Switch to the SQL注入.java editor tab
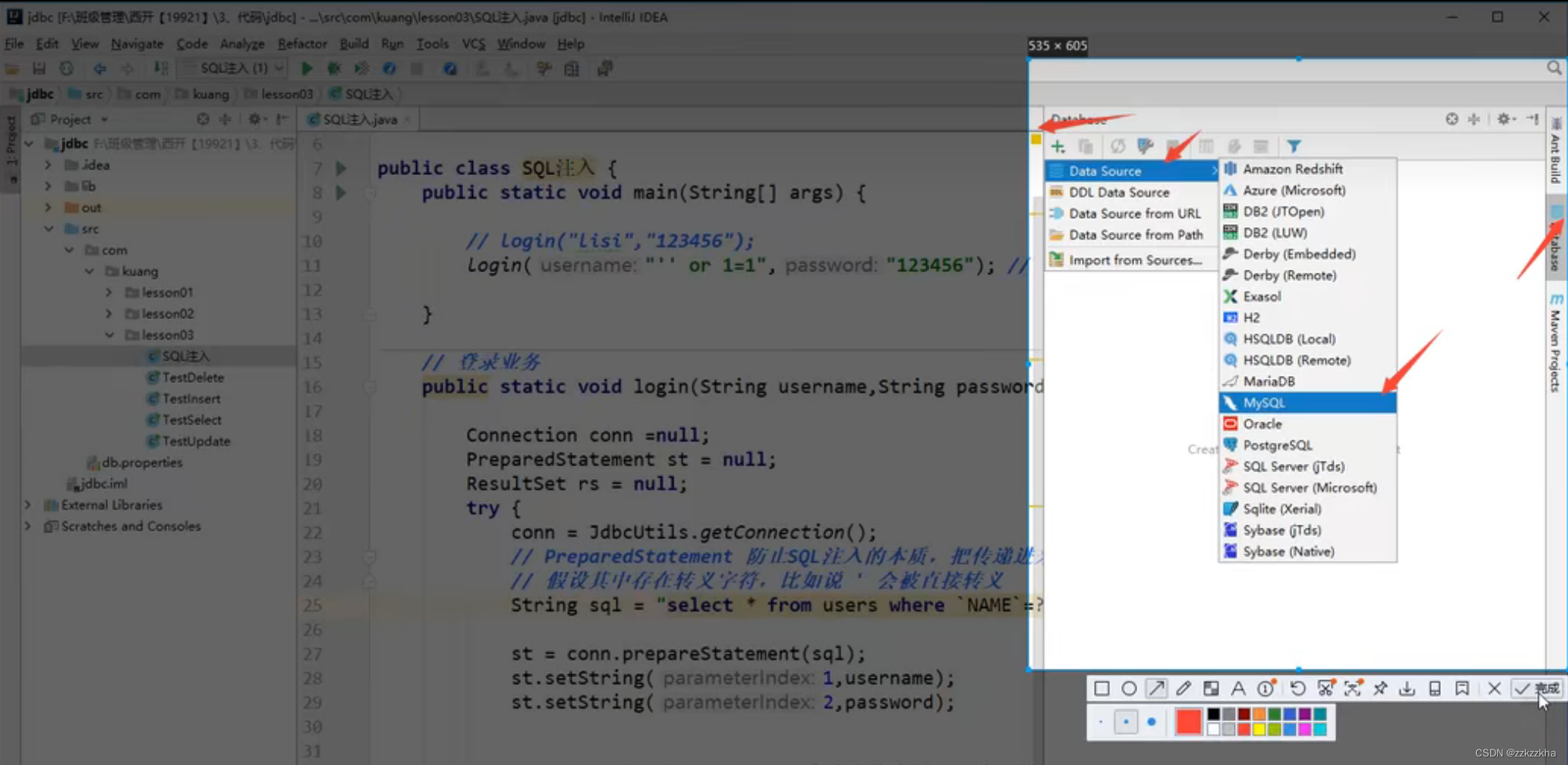Image resolution: width=1568 pixels, height=765 pixels. (359, 119)
